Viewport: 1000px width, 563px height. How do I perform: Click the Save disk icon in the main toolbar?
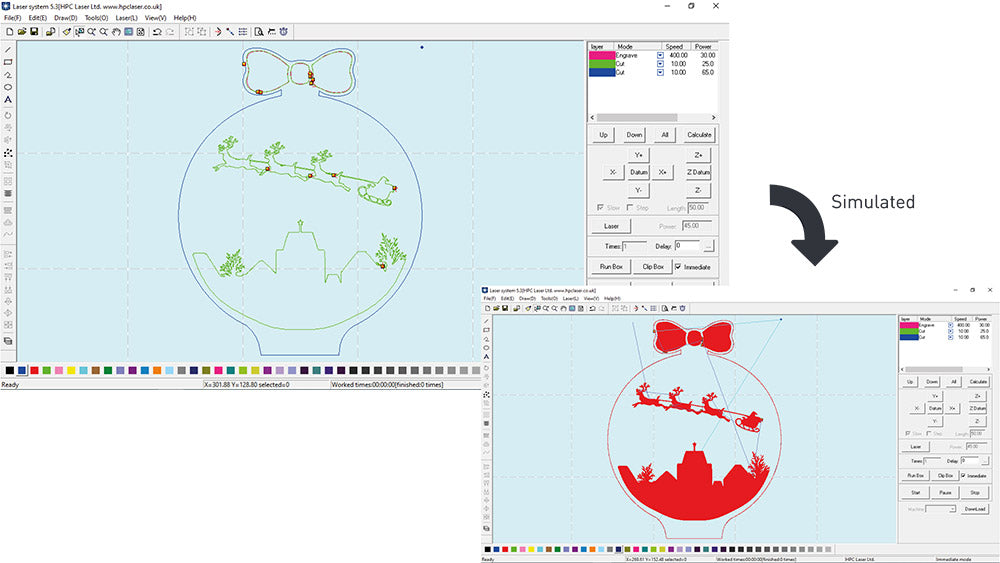tap(34, 32)
